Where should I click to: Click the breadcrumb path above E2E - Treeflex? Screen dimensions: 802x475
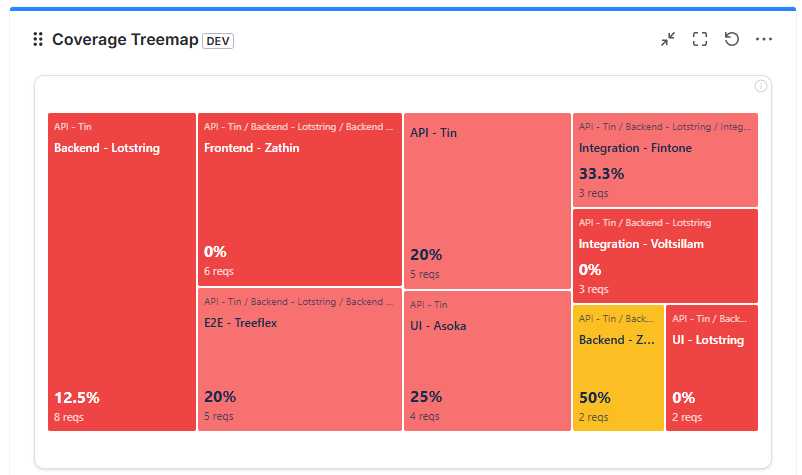299,301
